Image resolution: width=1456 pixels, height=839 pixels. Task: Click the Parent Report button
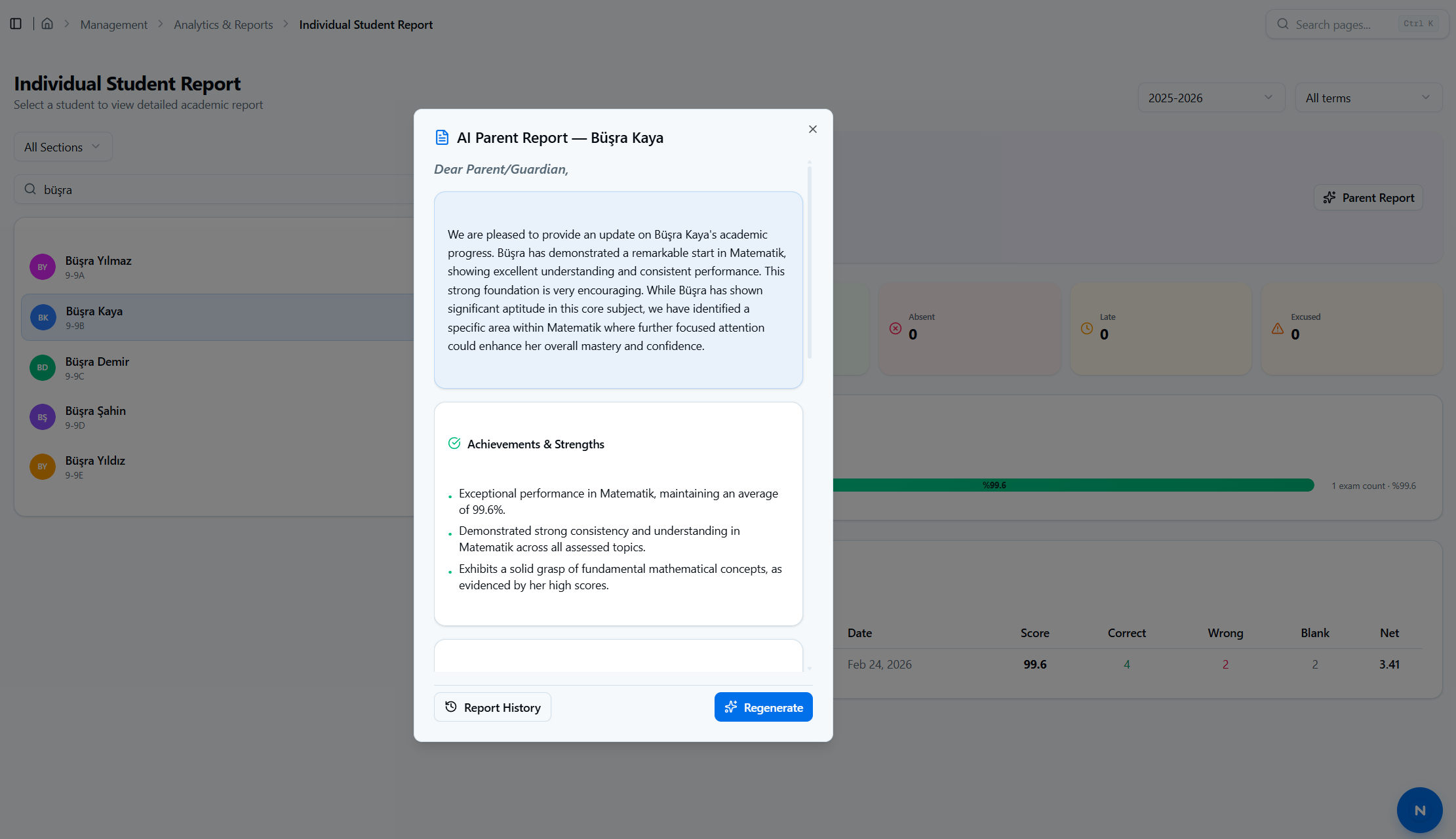1368,197
